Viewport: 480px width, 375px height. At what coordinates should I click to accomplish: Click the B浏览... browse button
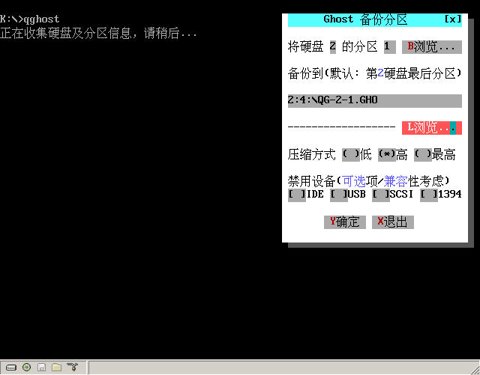pos(432,47)
